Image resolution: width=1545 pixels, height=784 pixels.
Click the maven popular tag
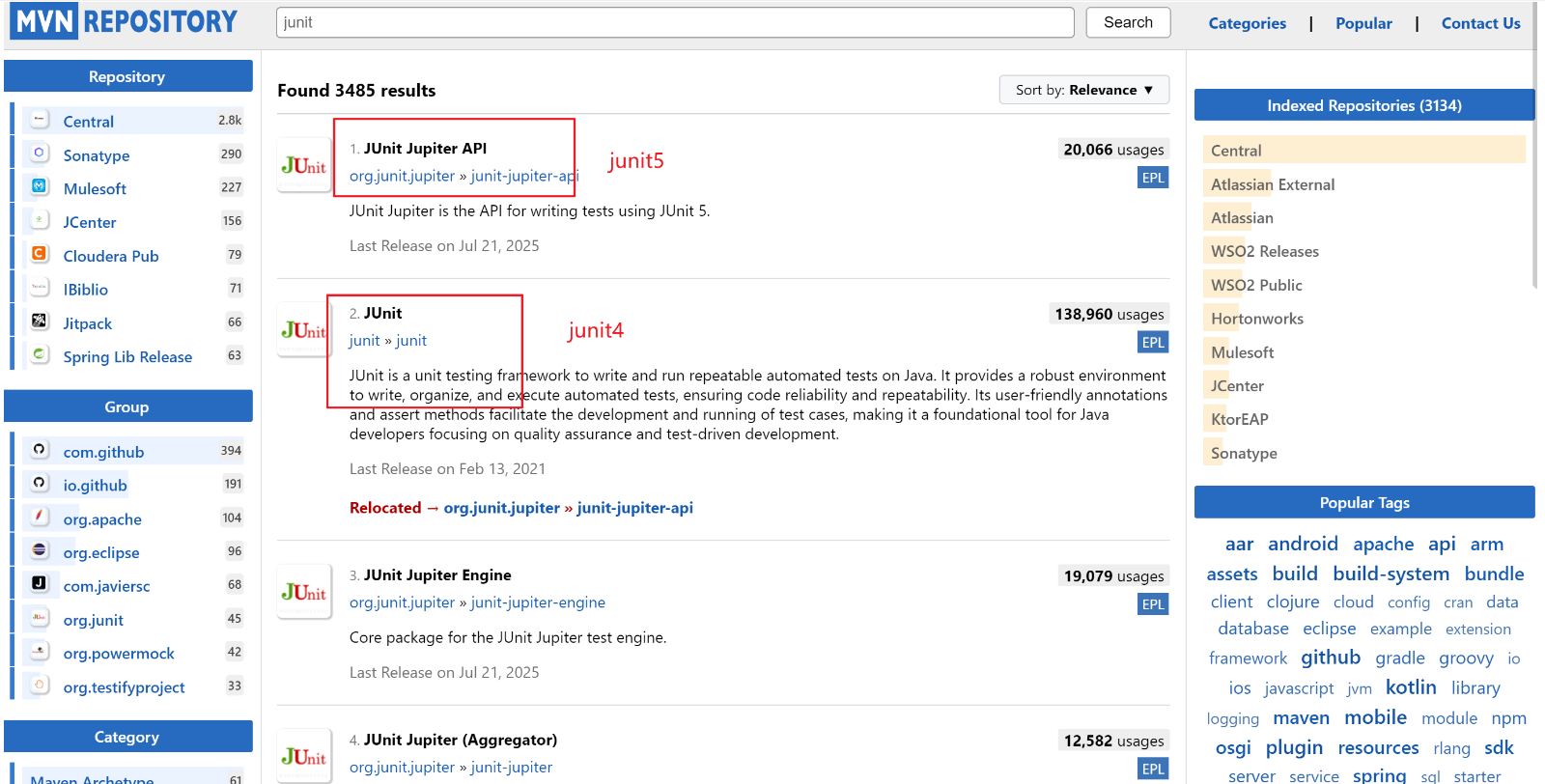click(1301, 717)
